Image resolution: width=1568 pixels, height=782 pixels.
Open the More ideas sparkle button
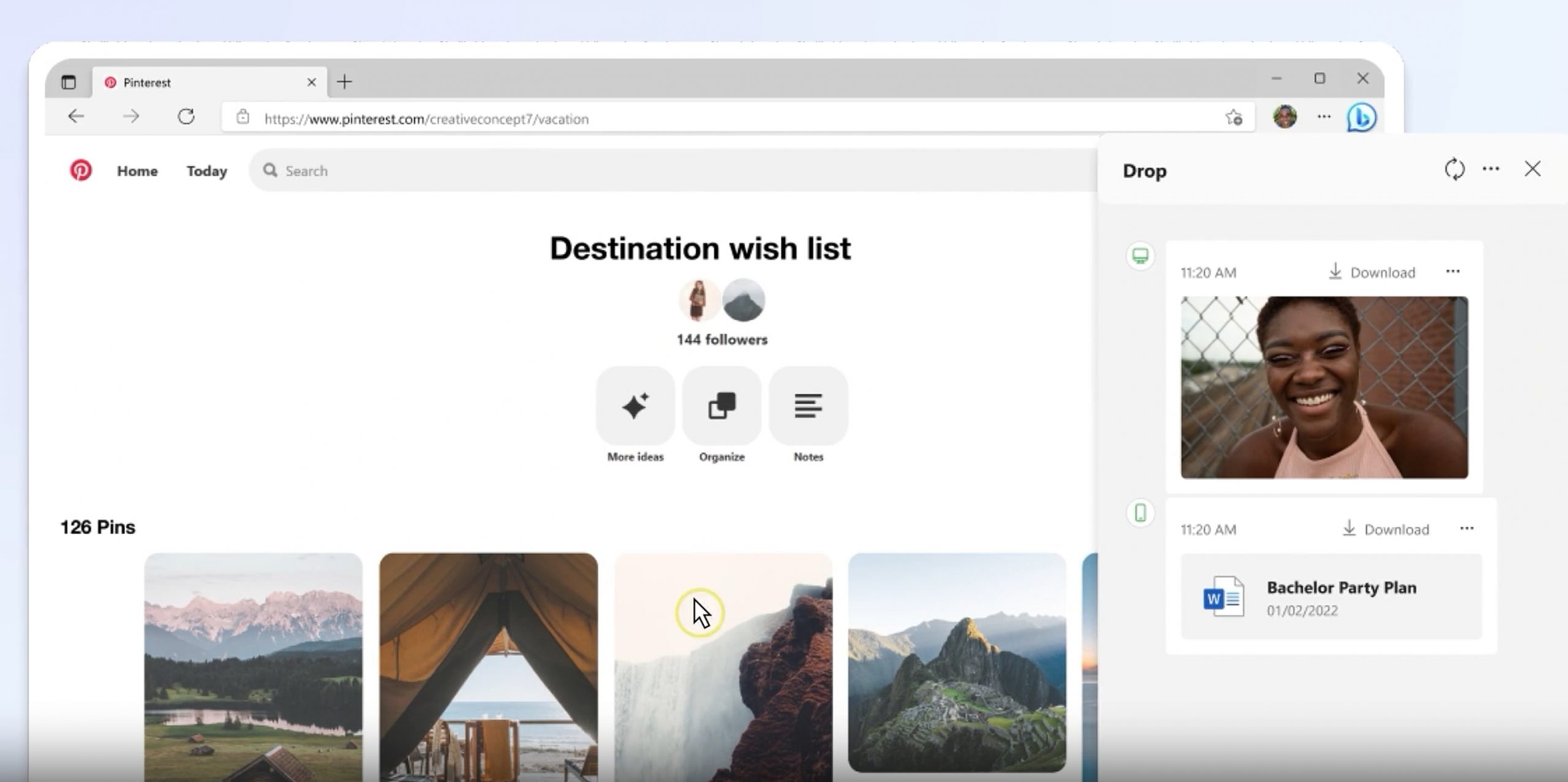pos(635,406)
